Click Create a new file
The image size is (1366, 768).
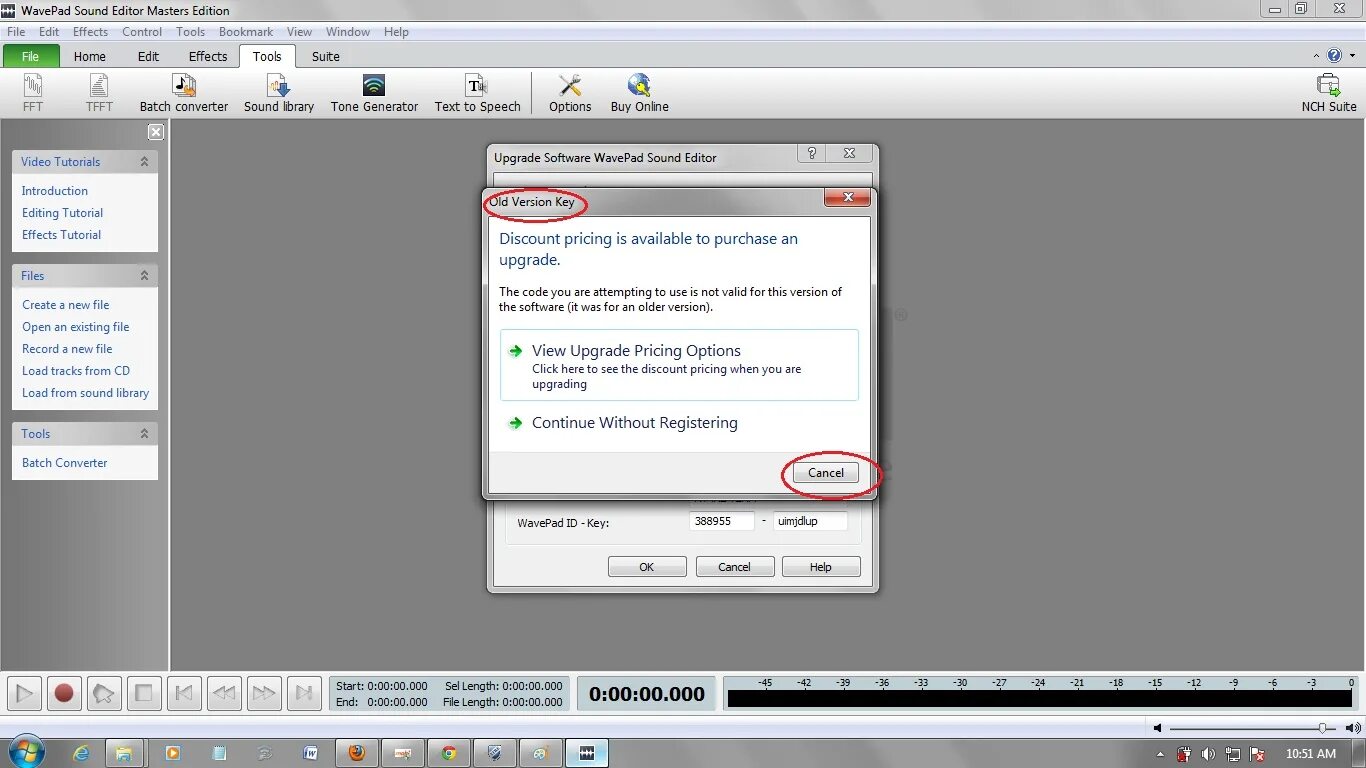tap(66, 305)
